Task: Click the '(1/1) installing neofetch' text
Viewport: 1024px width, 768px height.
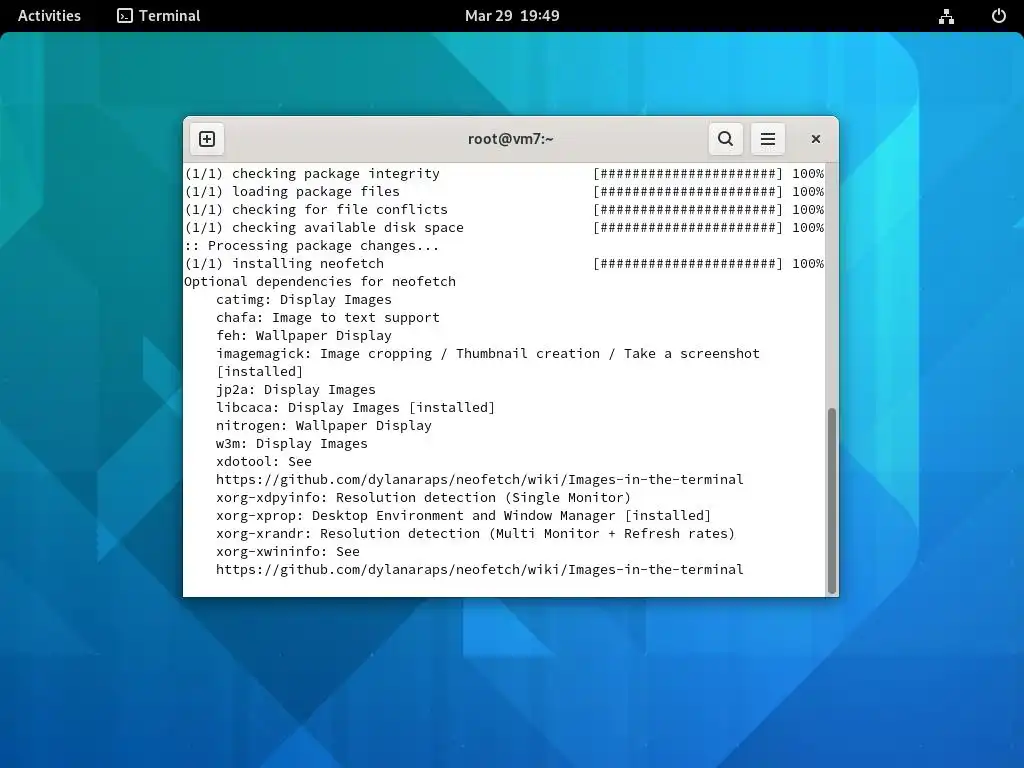Action: [x=284, y=264]
